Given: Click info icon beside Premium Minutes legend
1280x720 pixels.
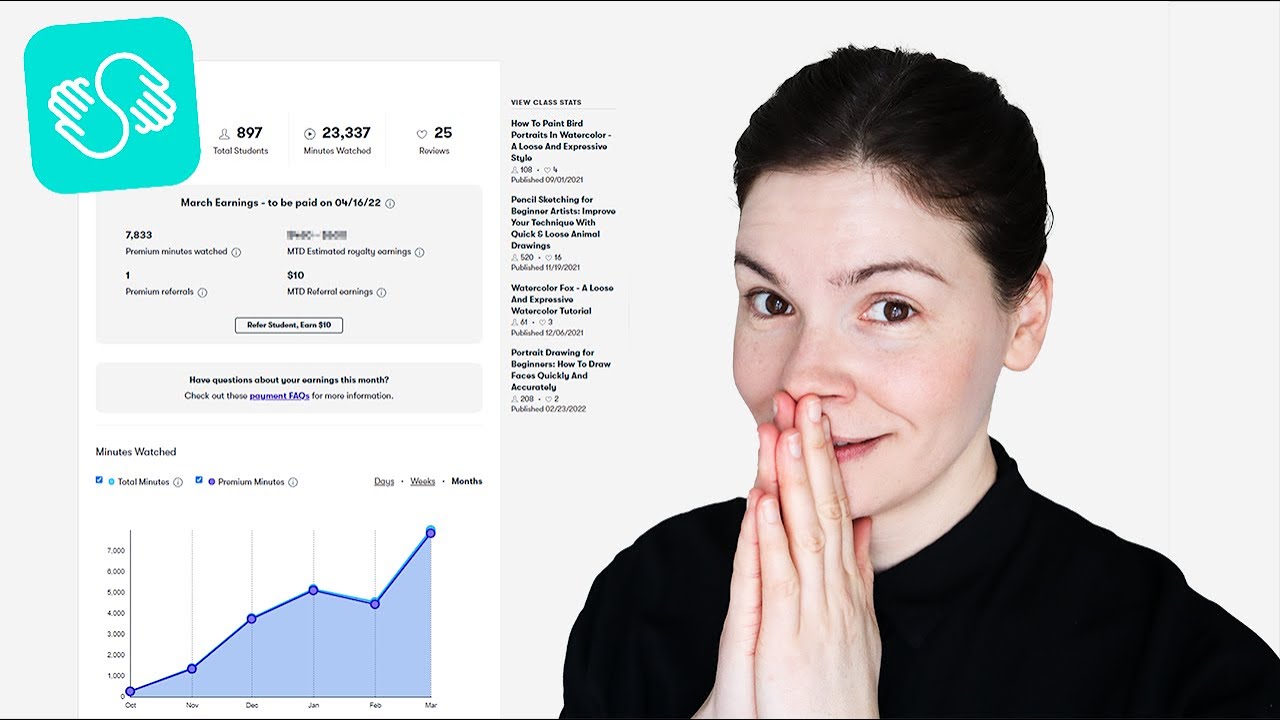Looking at the screenshot, I should click(x=293, y=482).
